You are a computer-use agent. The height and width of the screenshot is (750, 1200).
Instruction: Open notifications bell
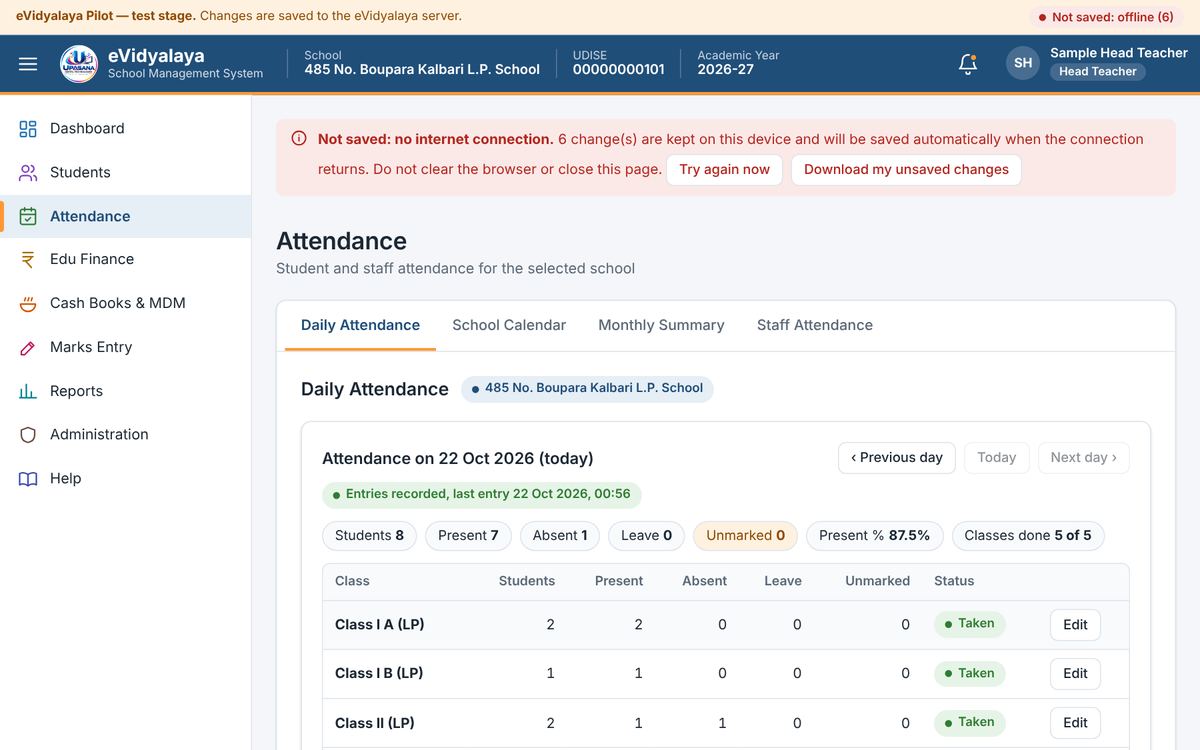tap(968, 63)
